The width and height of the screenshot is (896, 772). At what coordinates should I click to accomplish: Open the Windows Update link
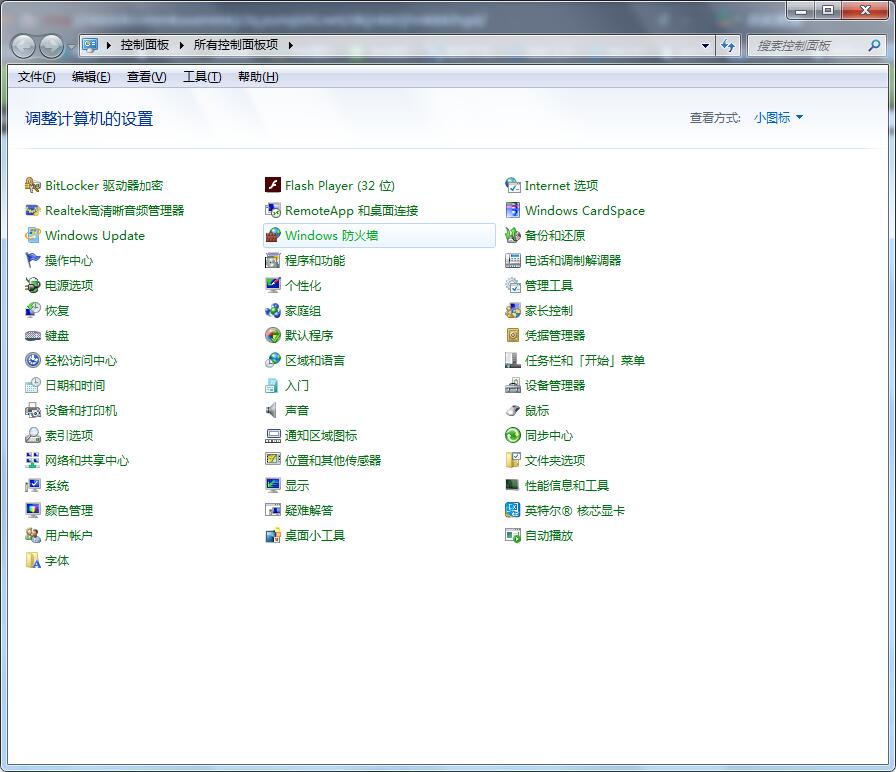pos(95,235)
